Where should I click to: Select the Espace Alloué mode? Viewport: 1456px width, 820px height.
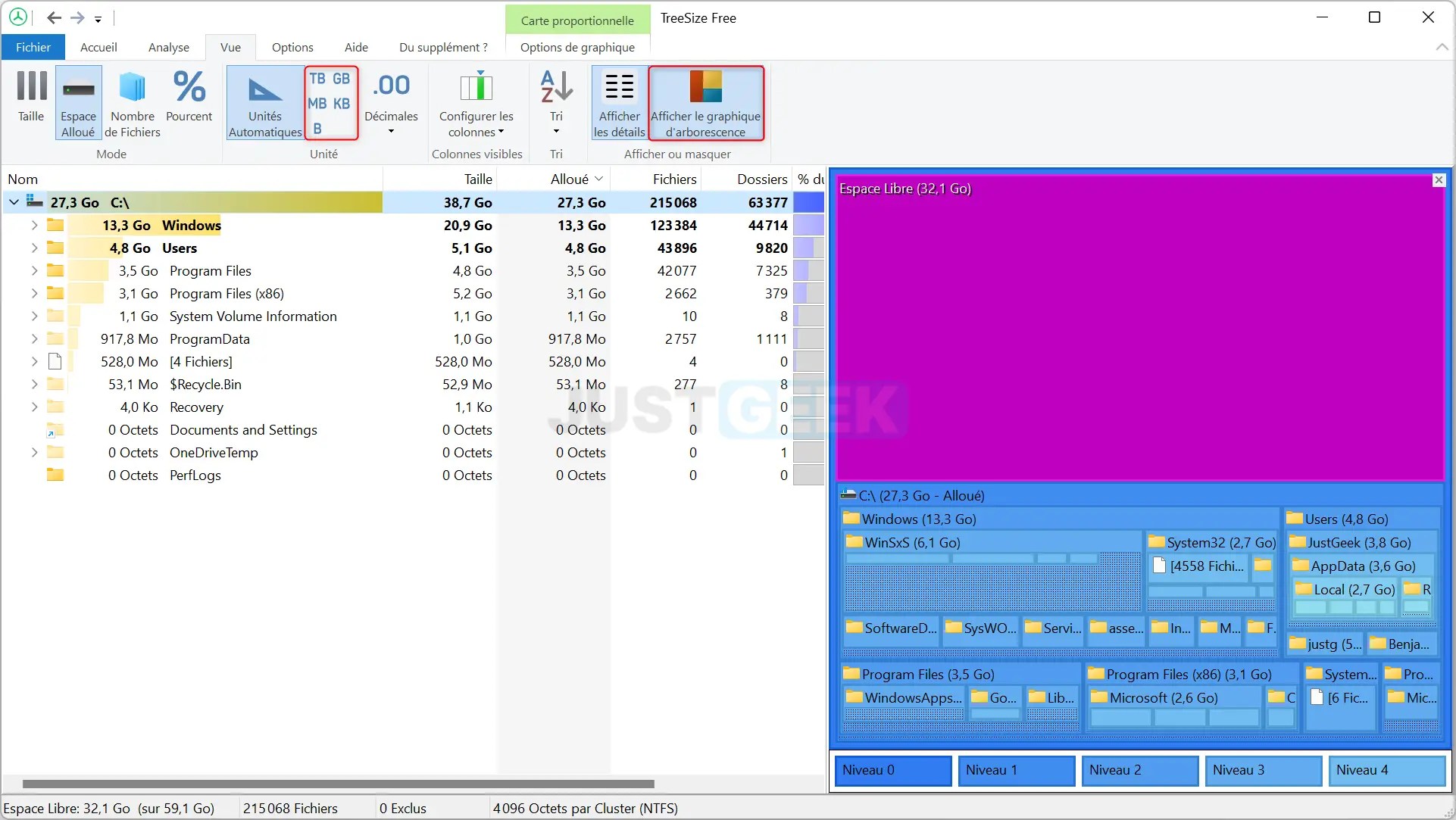[77, 102]
